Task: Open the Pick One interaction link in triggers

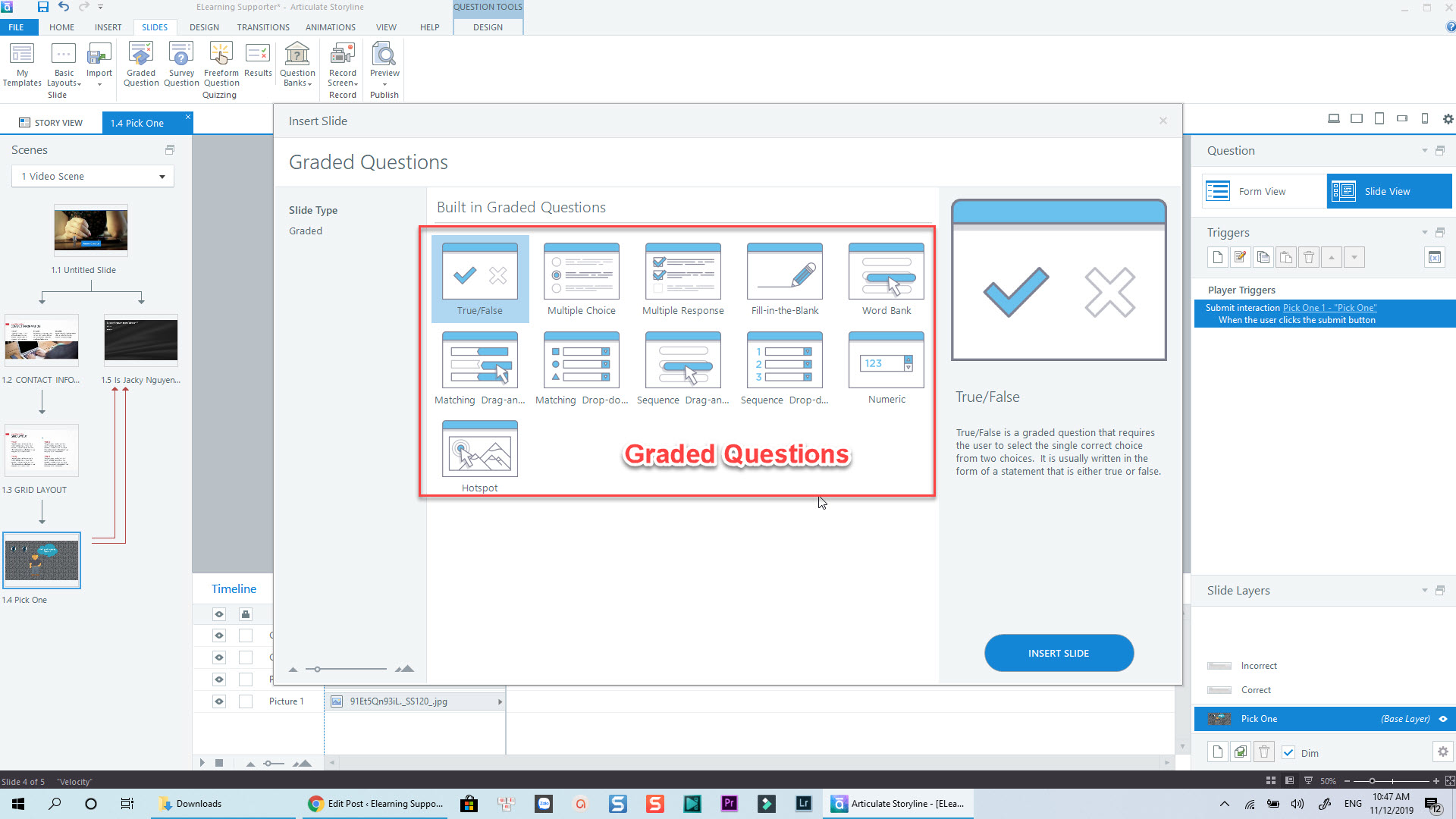Action: click(x=1329, y=308)
